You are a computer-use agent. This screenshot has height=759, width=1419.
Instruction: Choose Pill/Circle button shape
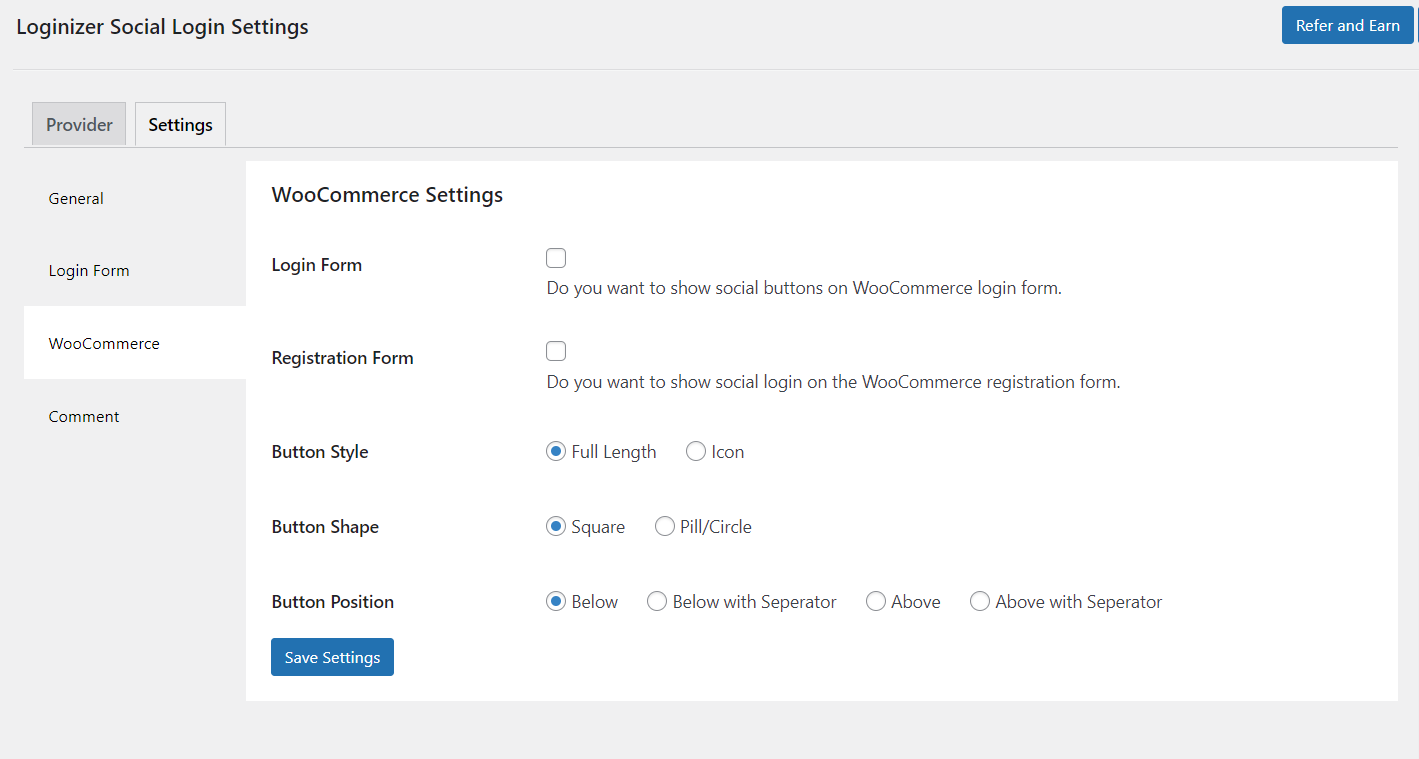coord(665,527)
